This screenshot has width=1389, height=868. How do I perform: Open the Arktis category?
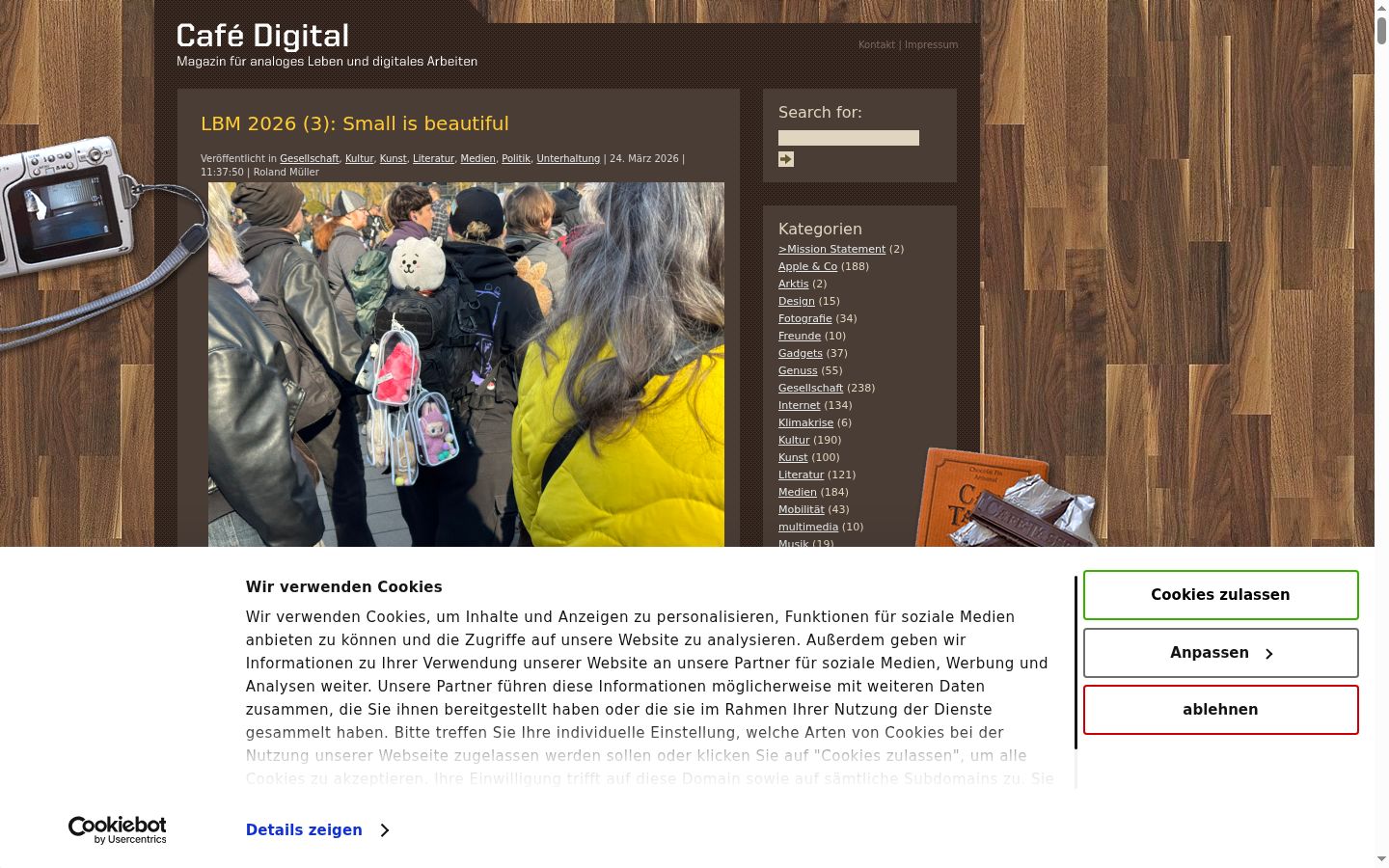coord(793,284)
